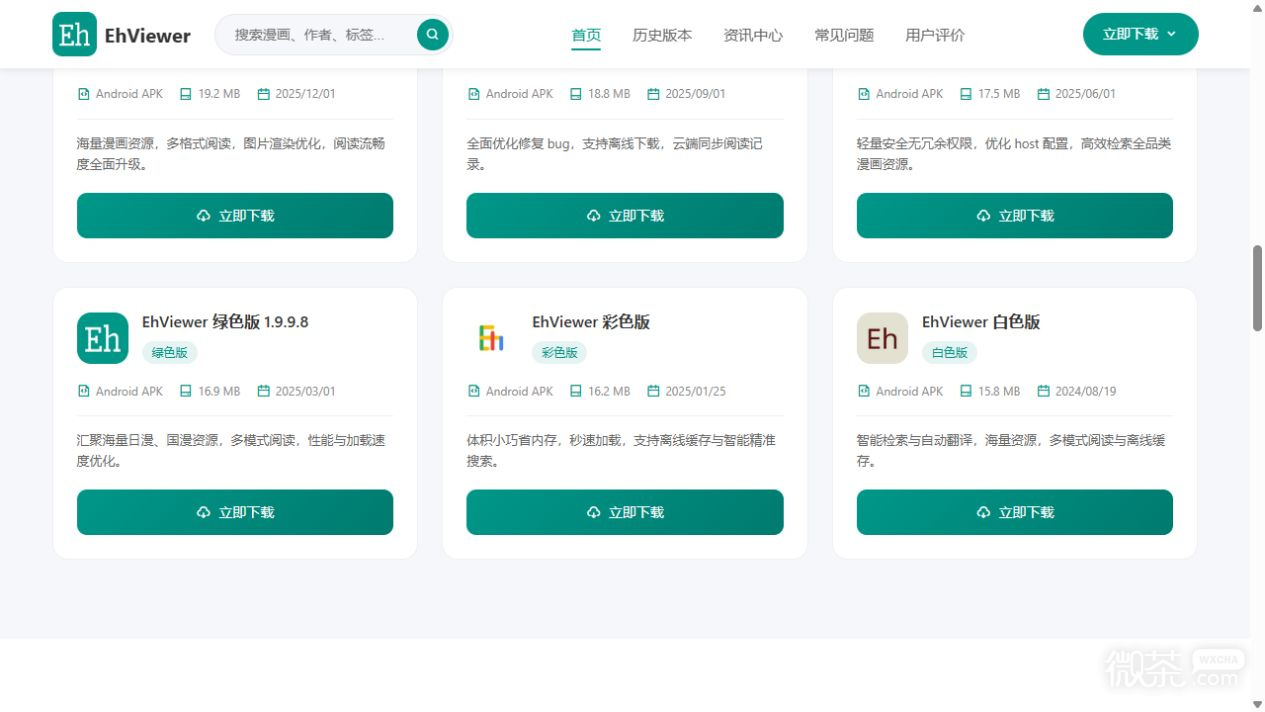Expand the header 立即下载 dropdown button
This screenshot has height=712, width=1265.
1140,34
